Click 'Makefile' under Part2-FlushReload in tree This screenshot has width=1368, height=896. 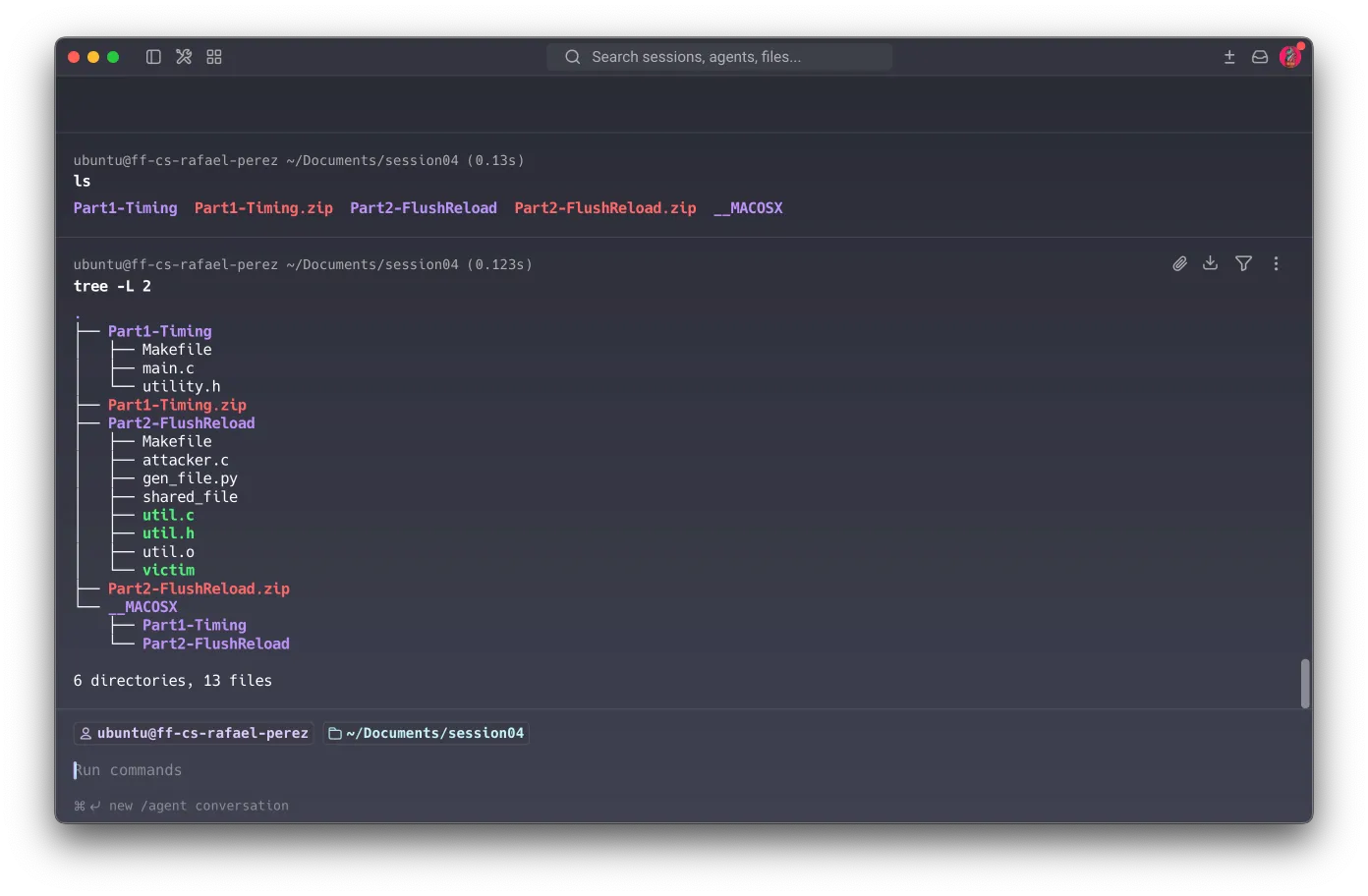[x=177, y=441]
